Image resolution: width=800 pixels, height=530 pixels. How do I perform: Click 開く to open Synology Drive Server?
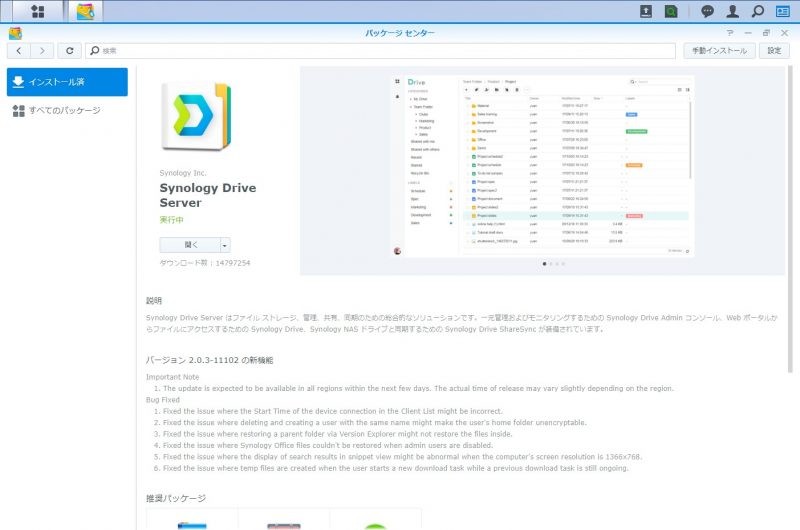tap(189, 244)
